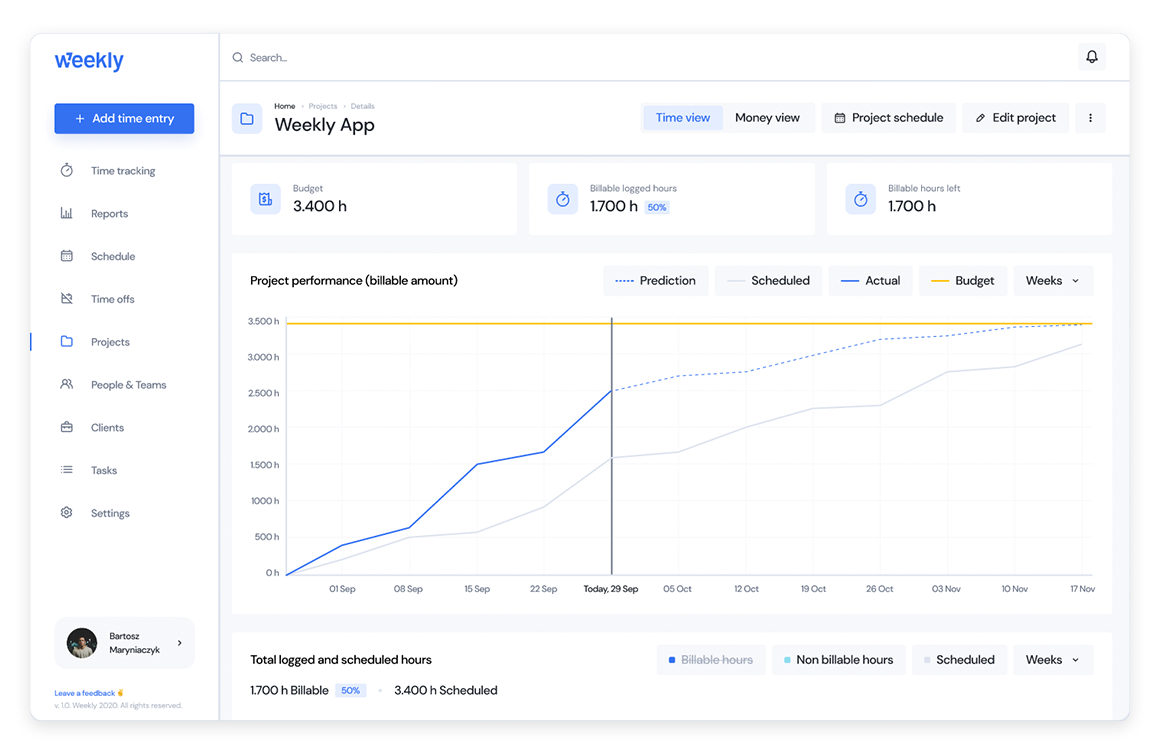Viewport: 1160px width, 750px height.
Task: Hide the Scheduled line in performance chart
Action: click(768, 281)
